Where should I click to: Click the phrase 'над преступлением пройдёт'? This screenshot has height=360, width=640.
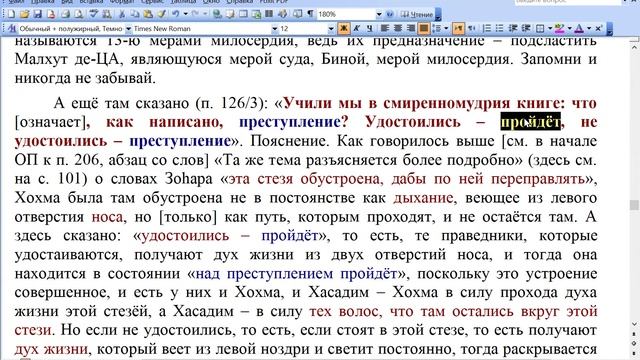point(296,273)
